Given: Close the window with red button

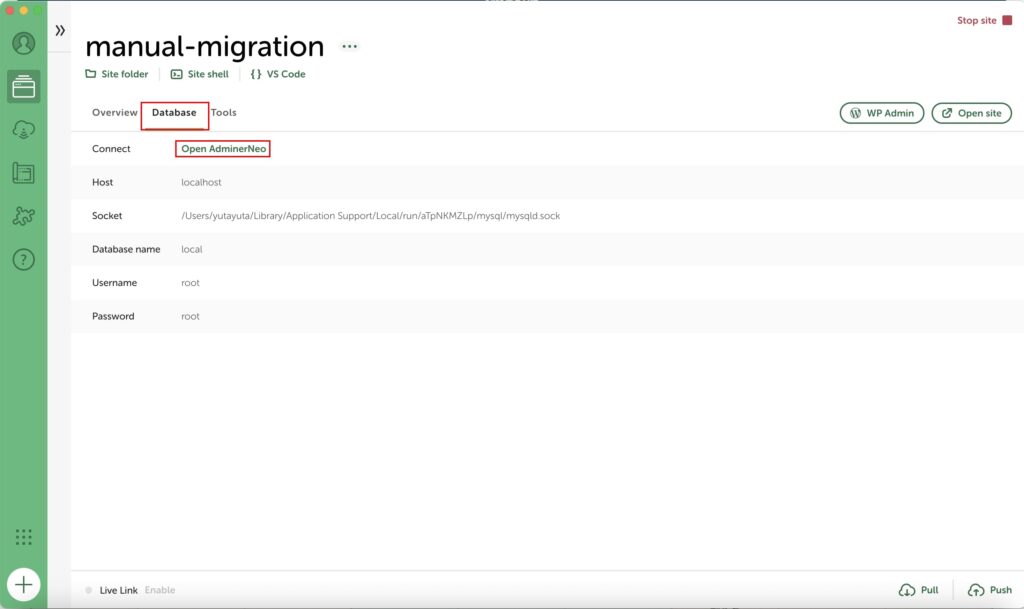Looking at the screenshot, I should (10, 10).
